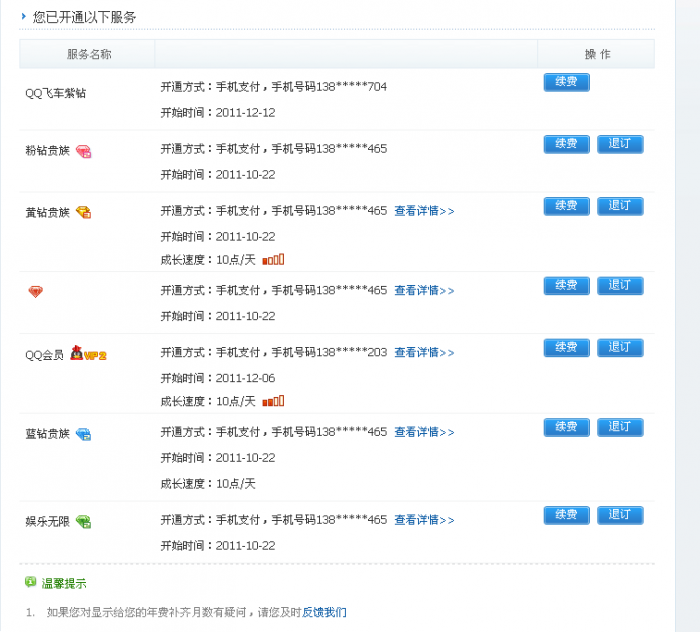Viewport: 700px width, 632px height.
Task: Renew 粉钻贵族 with 续费 button
Action: [567, 144]
